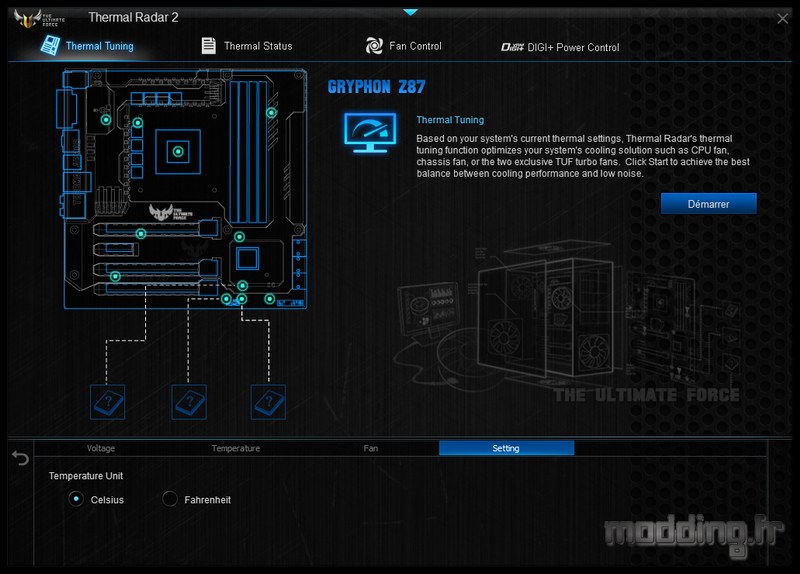Click the sensor below the chipset

click(x=242, y=285)
